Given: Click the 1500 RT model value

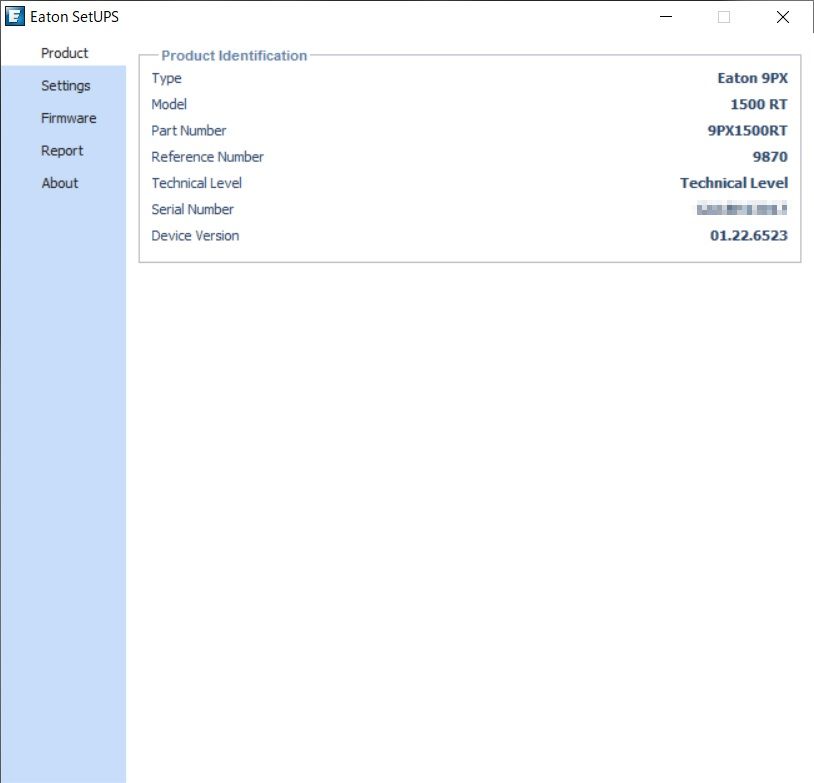Looking at the screenshot, I should tap(758, 104).
